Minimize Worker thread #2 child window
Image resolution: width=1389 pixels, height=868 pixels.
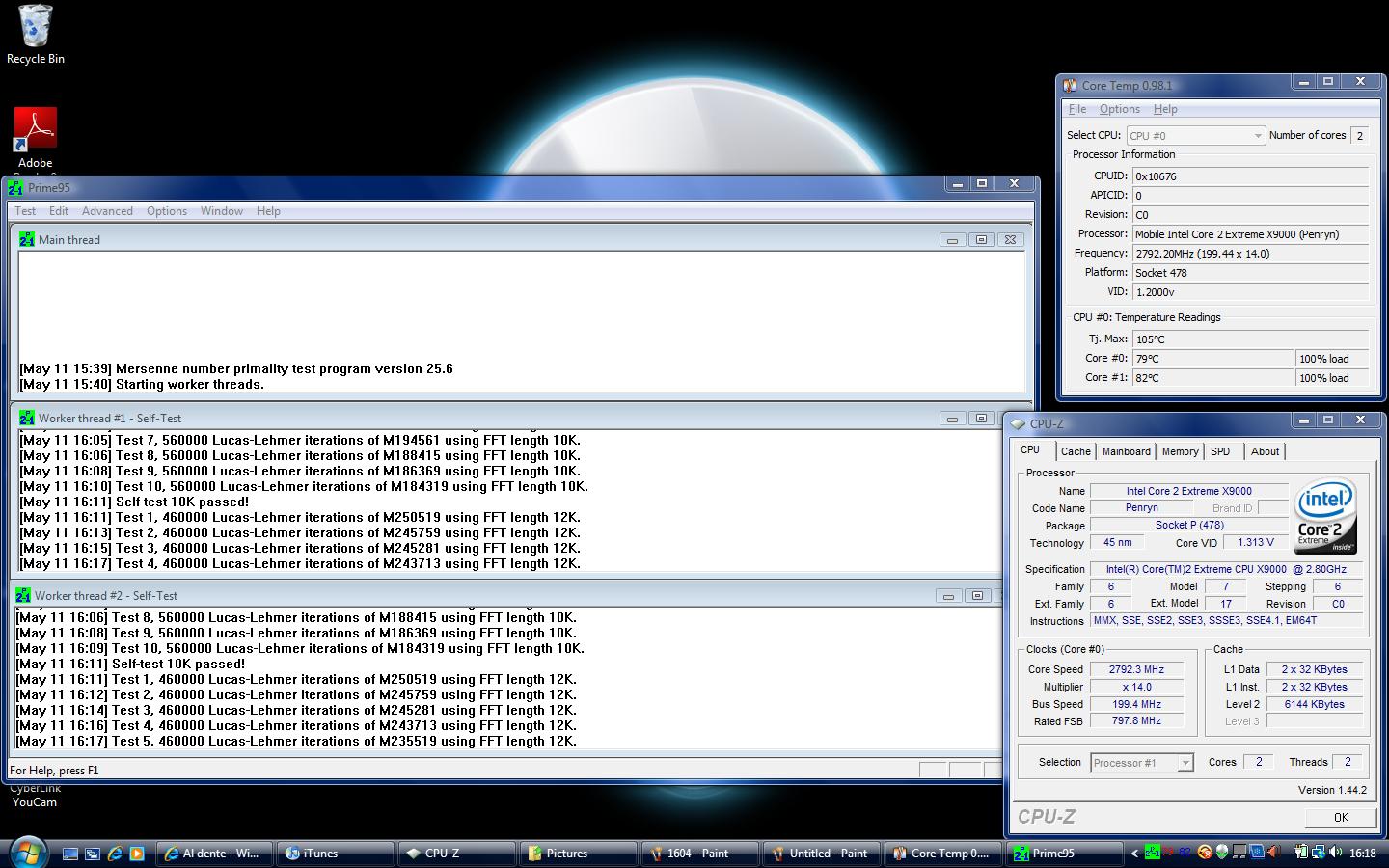tap(948, 596)
